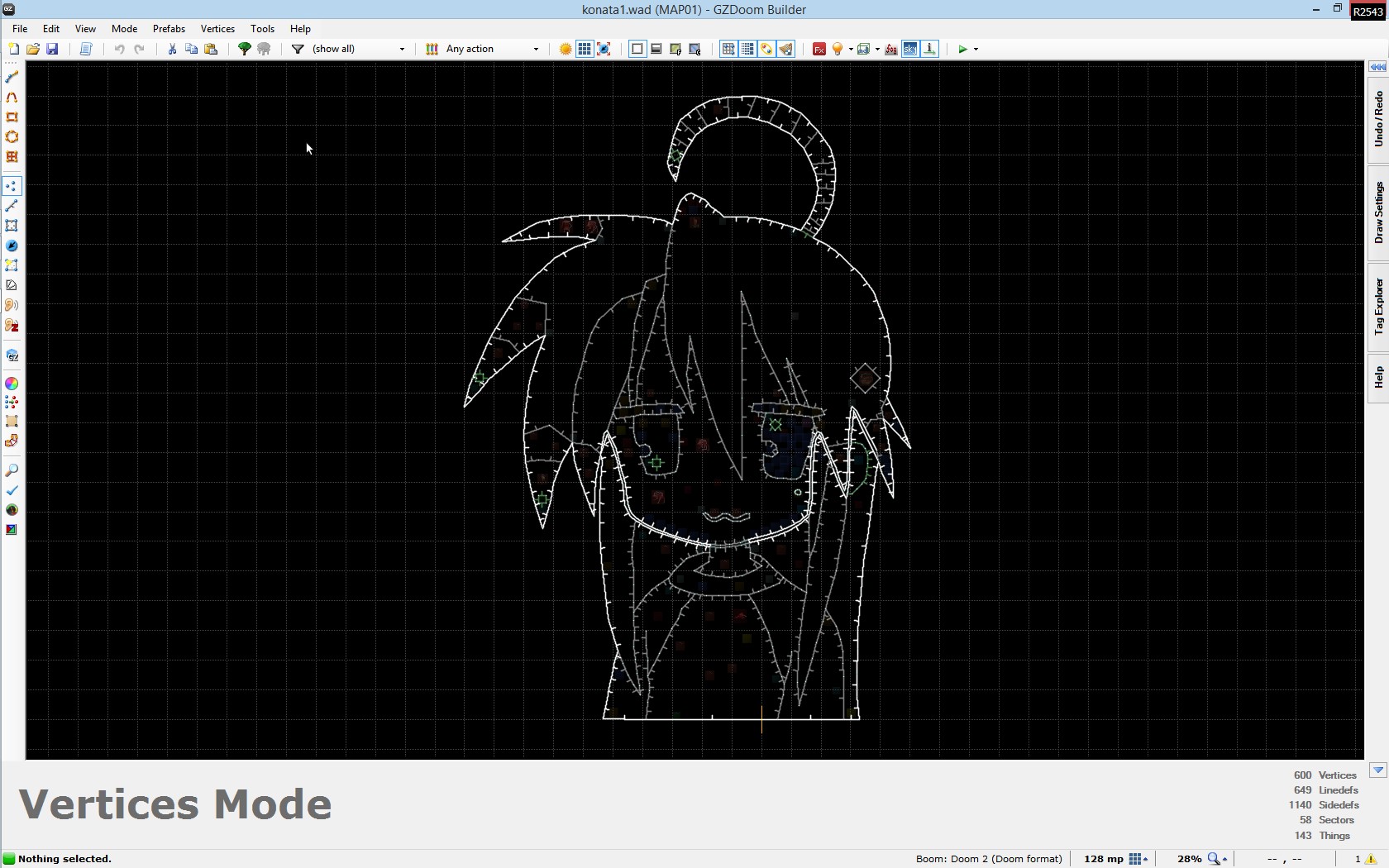The height and width of the screenshot is (868, 1389).
Task: Open grid size selector in status bar
Action: [1138, 859]
